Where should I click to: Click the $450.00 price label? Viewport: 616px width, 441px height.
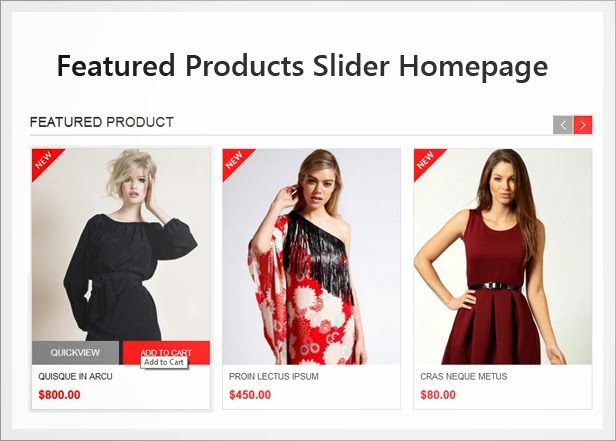point(250,395)
